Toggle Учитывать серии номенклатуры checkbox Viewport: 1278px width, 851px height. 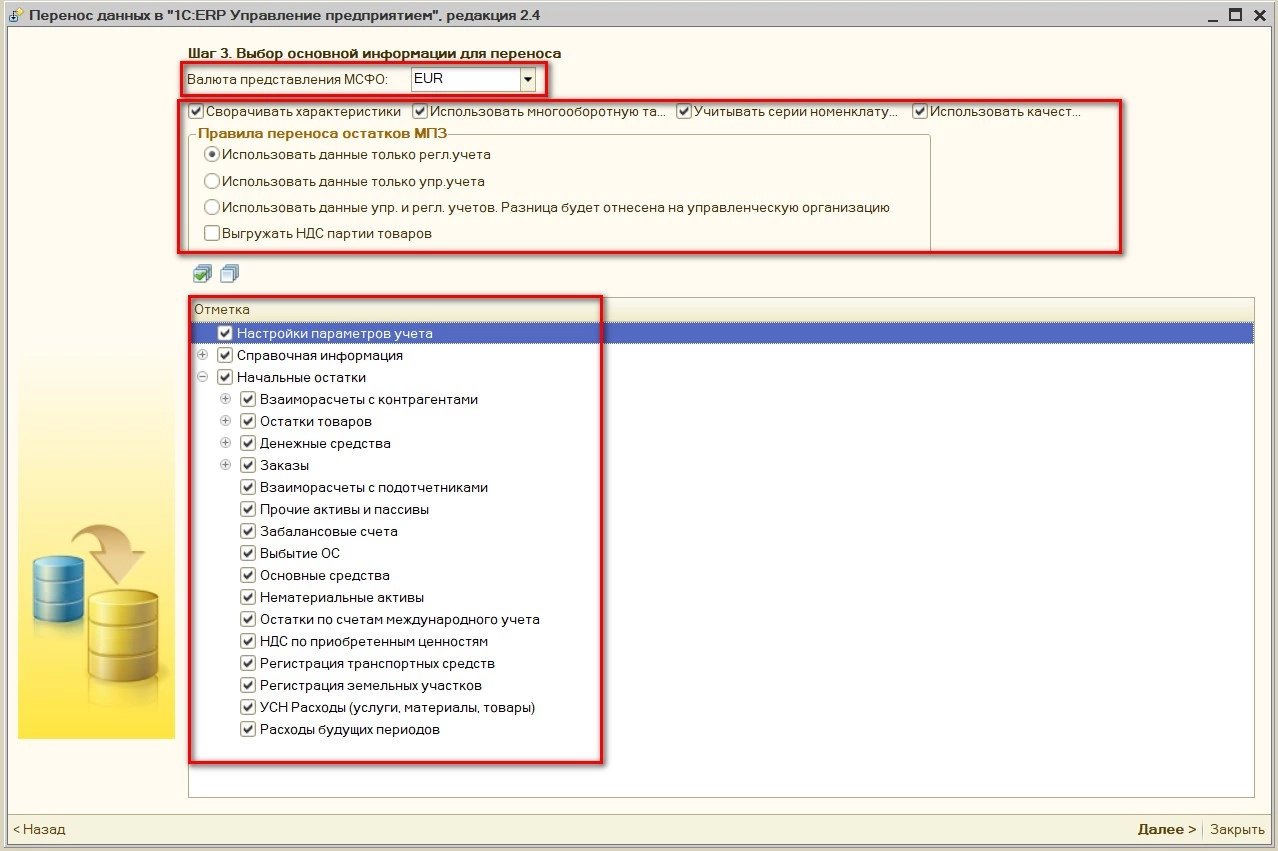coord(684,112)
